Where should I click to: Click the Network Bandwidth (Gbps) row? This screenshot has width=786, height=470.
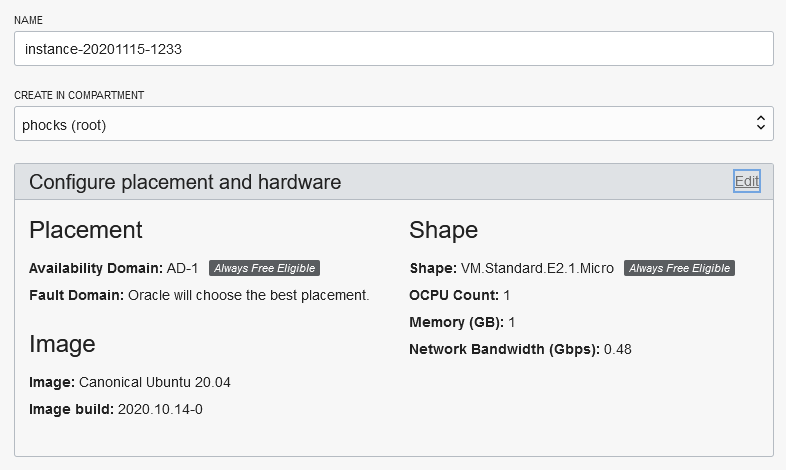point(520,349)
